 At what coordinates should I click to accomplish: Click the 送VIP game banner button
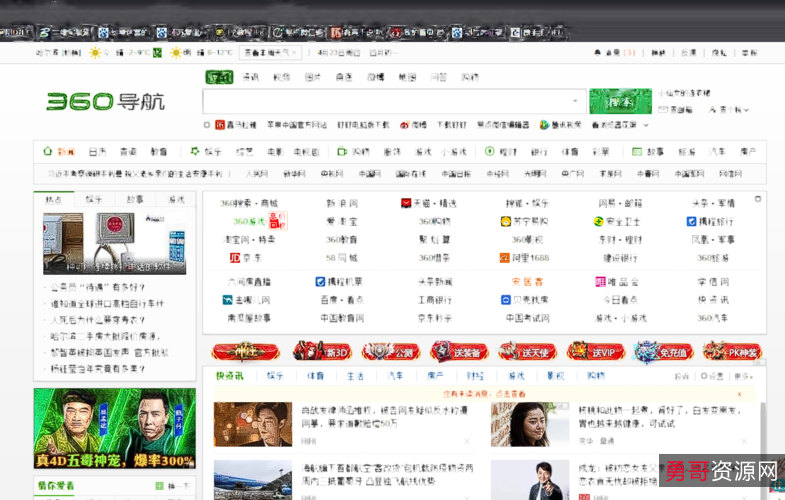[596, 352]
